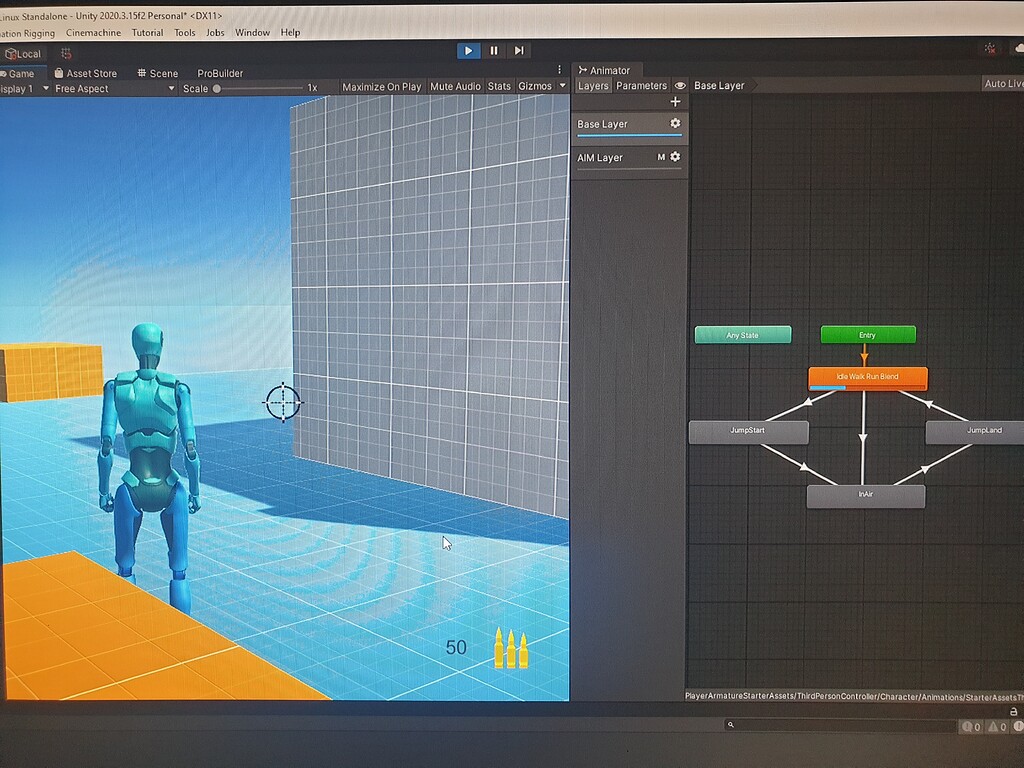Click the Base Layer breadcrumb button
Image resolution: width=1024 pixels, height=768 pixels.
pos(717,85)
